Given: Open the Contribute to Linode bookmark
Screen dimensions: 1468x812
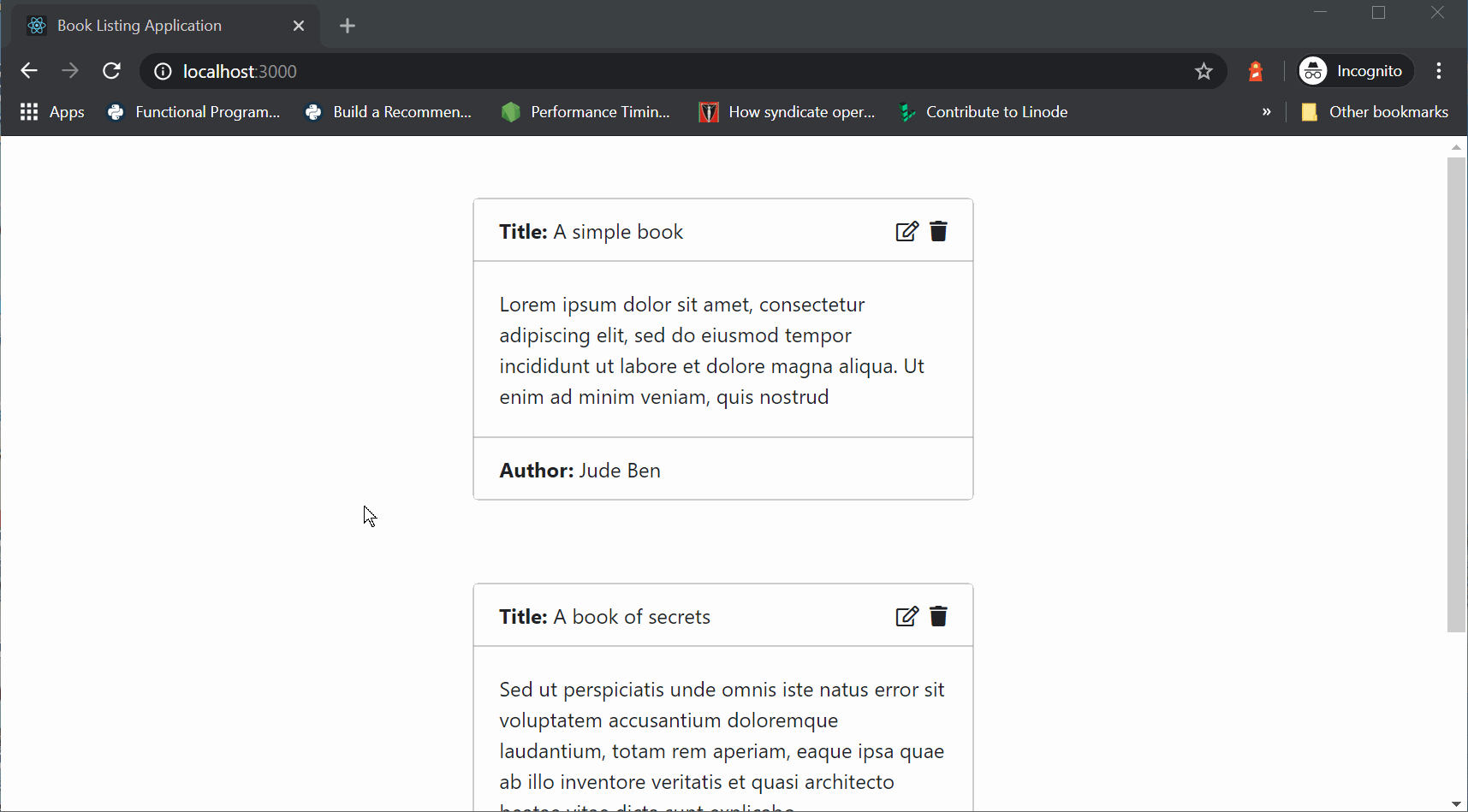Looking at the screenshot, I should pyautogui.click(x=984, y=112).
